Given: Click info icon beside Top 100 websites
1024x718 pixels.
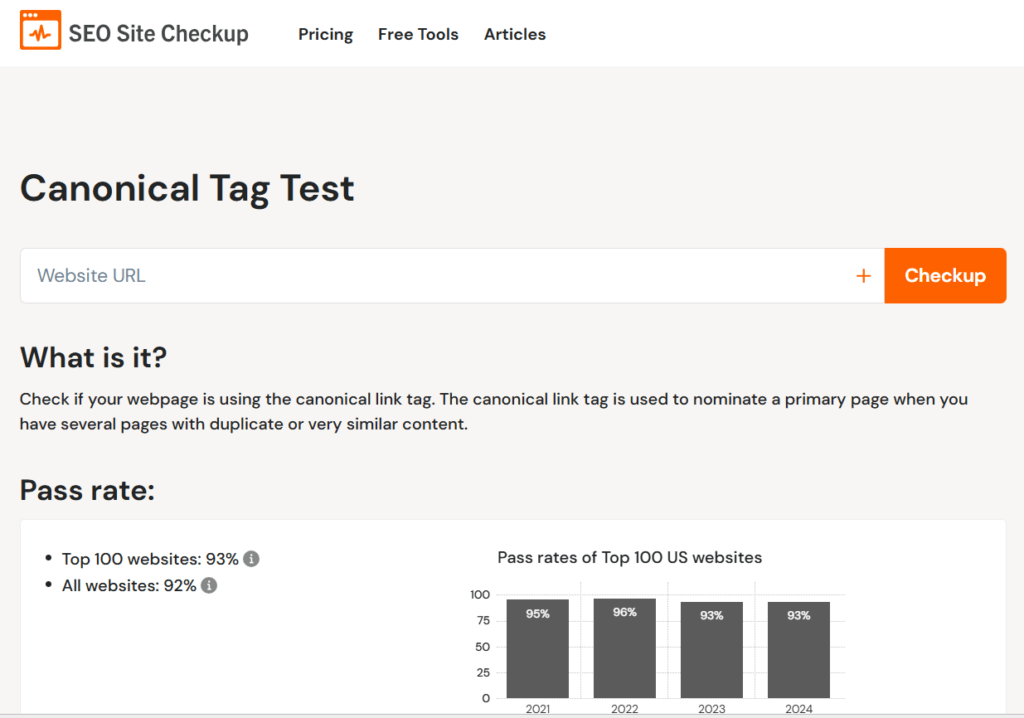Looking at the screenshot, I should click(252, 559).
